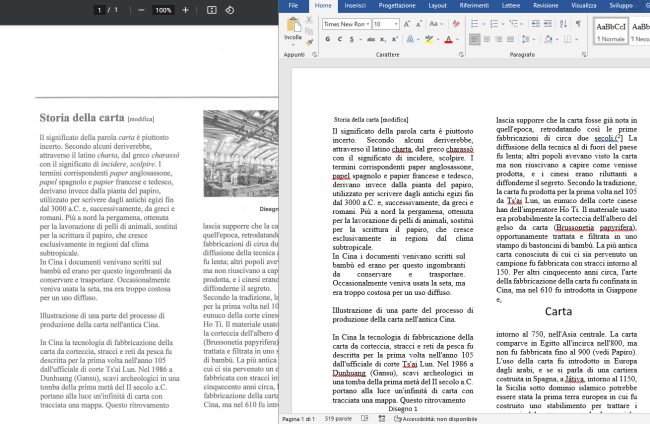Click the increase indent icon
Screen dimensions: 650x424
(548, 24)
